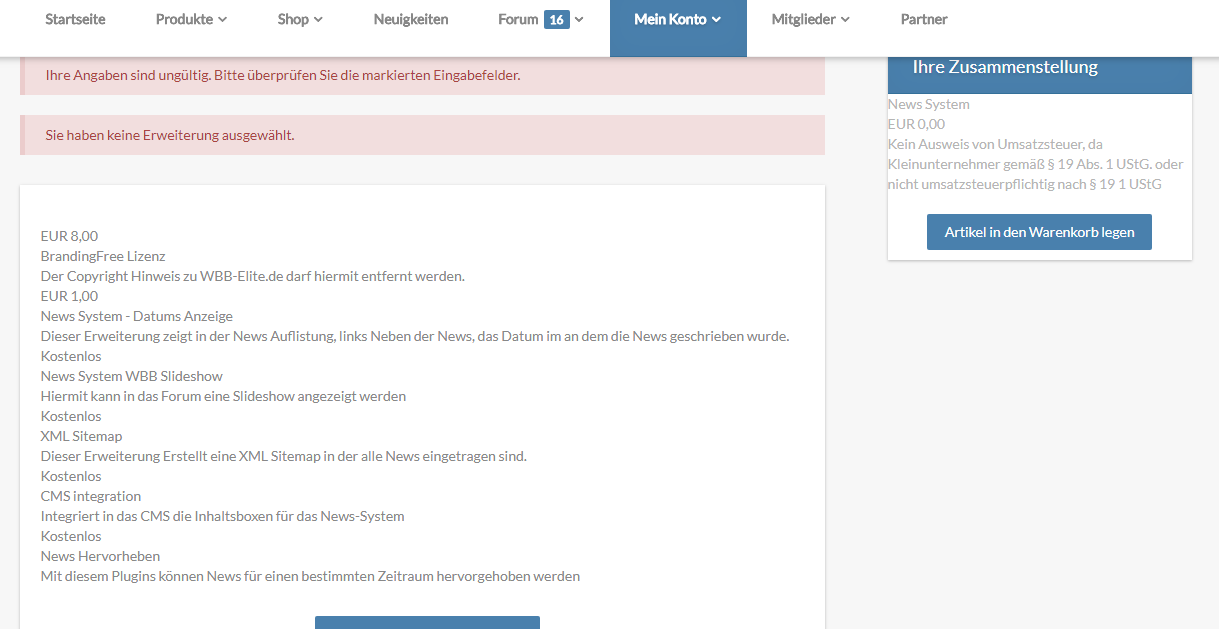Select the News Hervorheben extension
1219x629 pixels.
click(x=100, y=556)
